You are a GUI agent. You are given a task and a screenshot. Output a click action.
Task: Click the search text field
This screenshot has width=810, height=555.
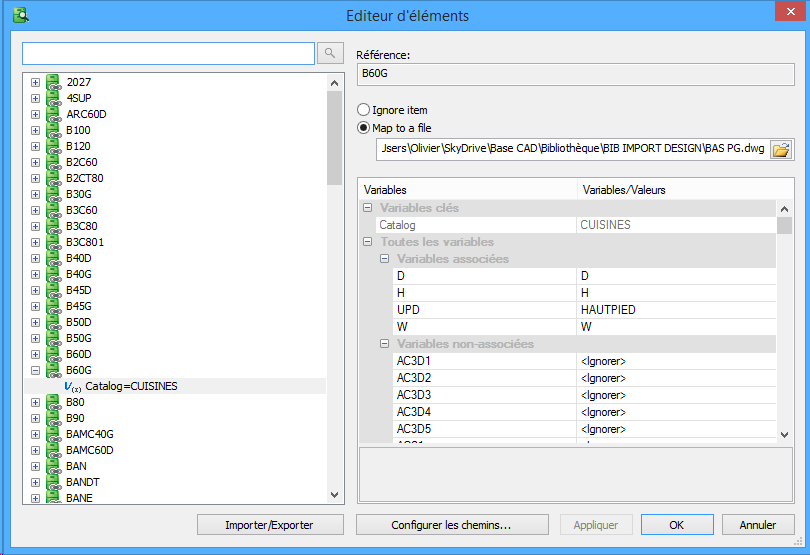(x=168, y=53)
